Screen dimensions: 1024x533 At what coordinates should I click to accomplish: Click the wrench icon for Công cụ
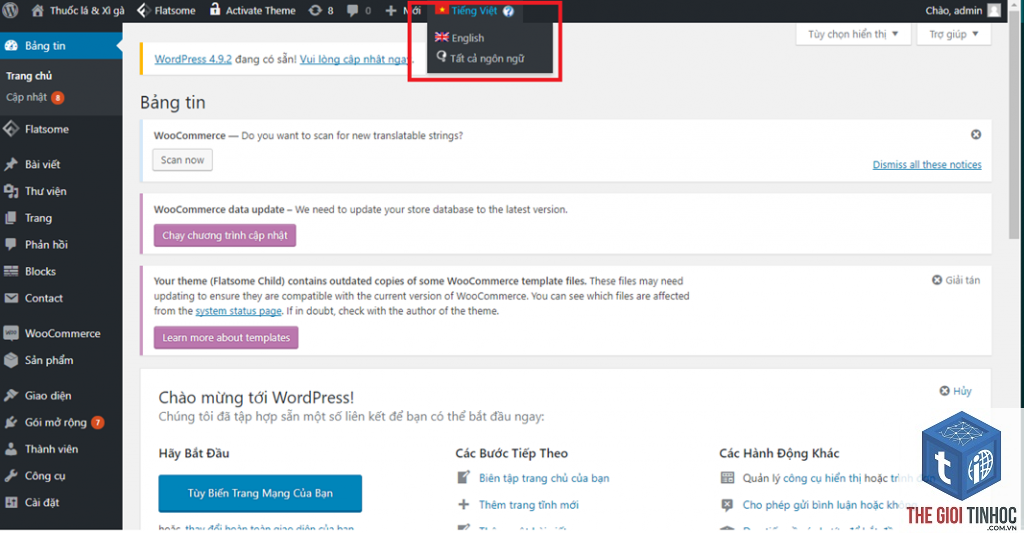click(11, 476)
